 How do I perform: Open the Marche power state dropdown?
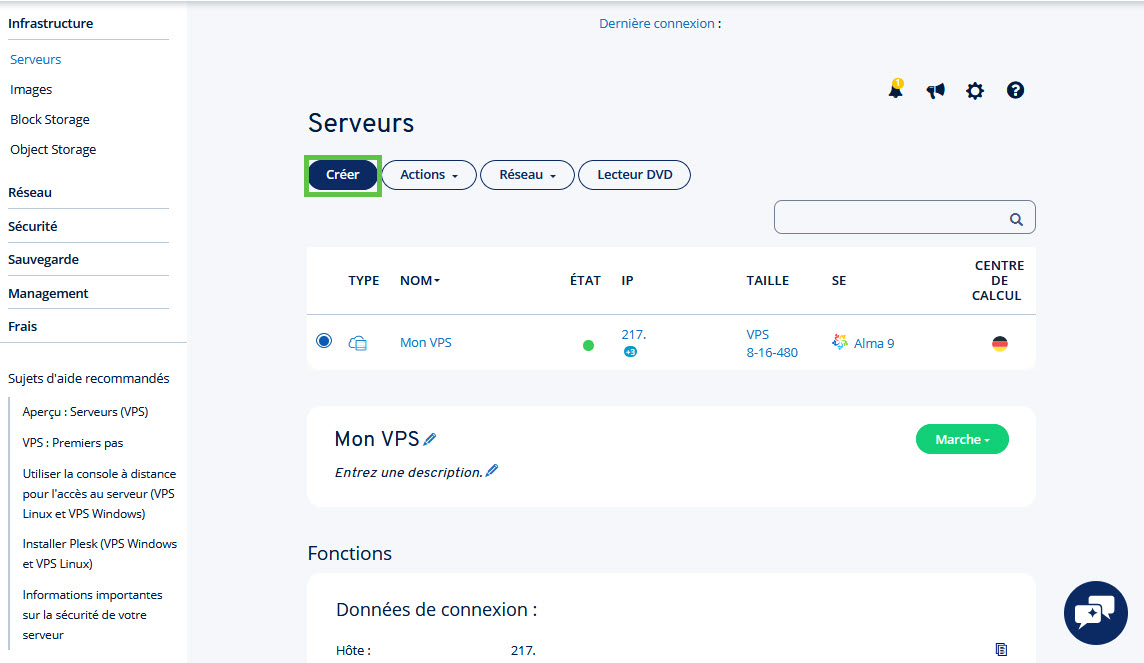pos(962,439)
